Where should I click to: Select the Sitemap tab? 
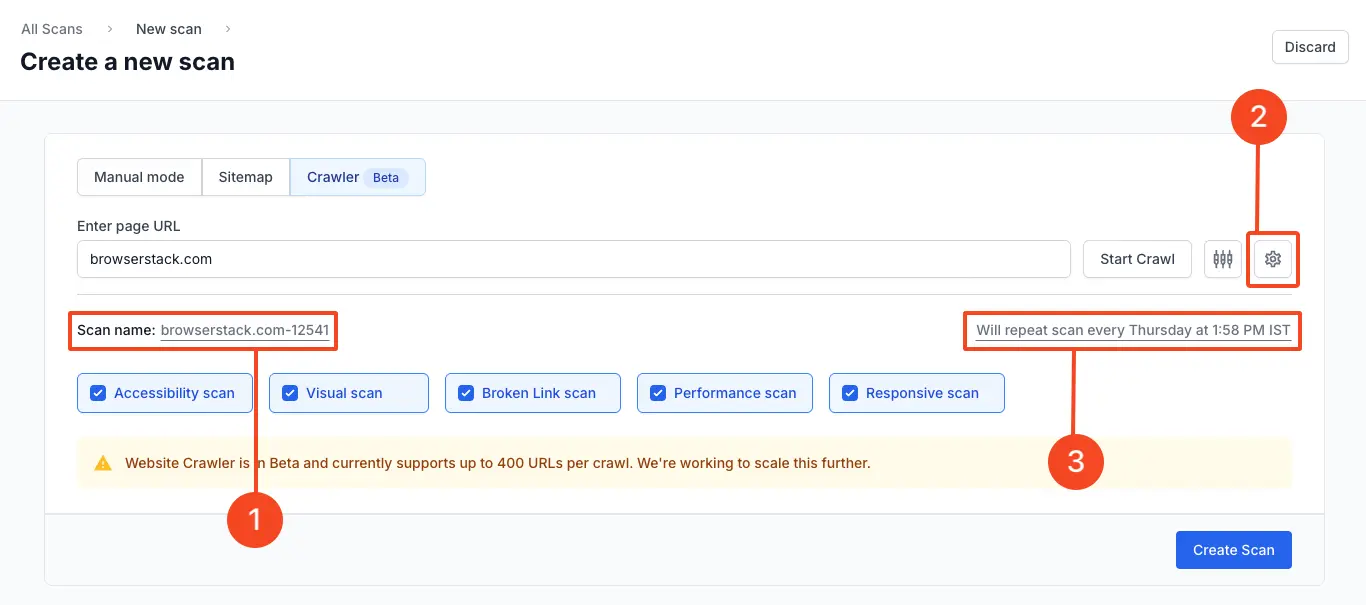coord(245,177)
